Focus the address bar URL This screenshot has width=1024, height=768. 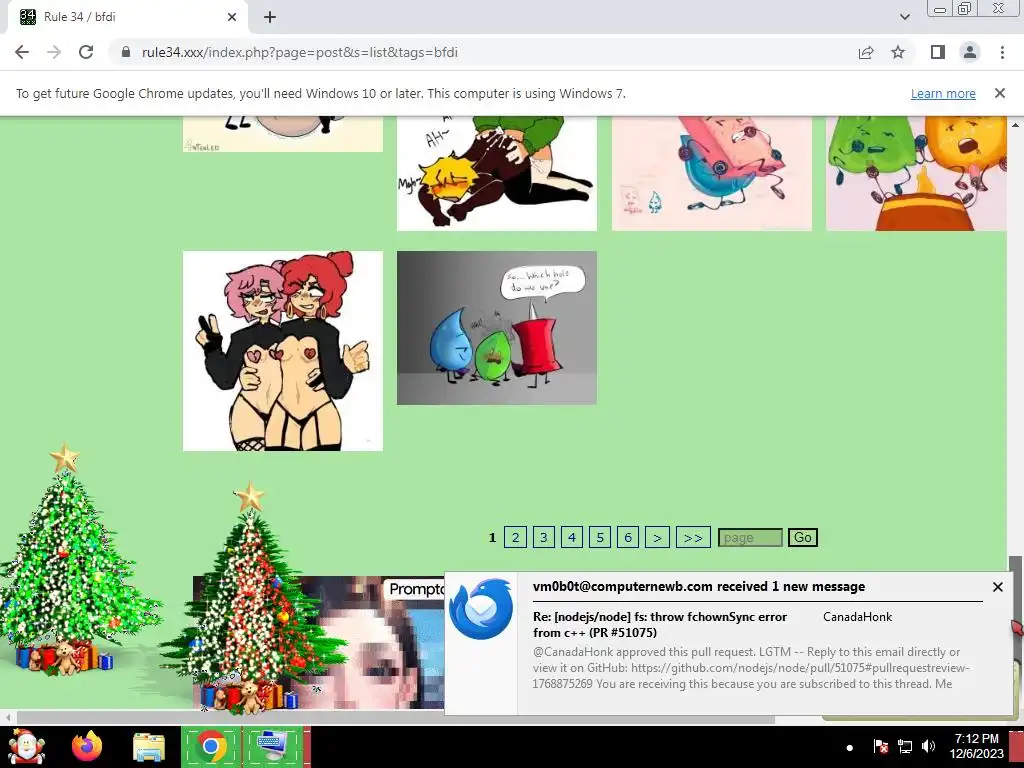click(299, 52)
